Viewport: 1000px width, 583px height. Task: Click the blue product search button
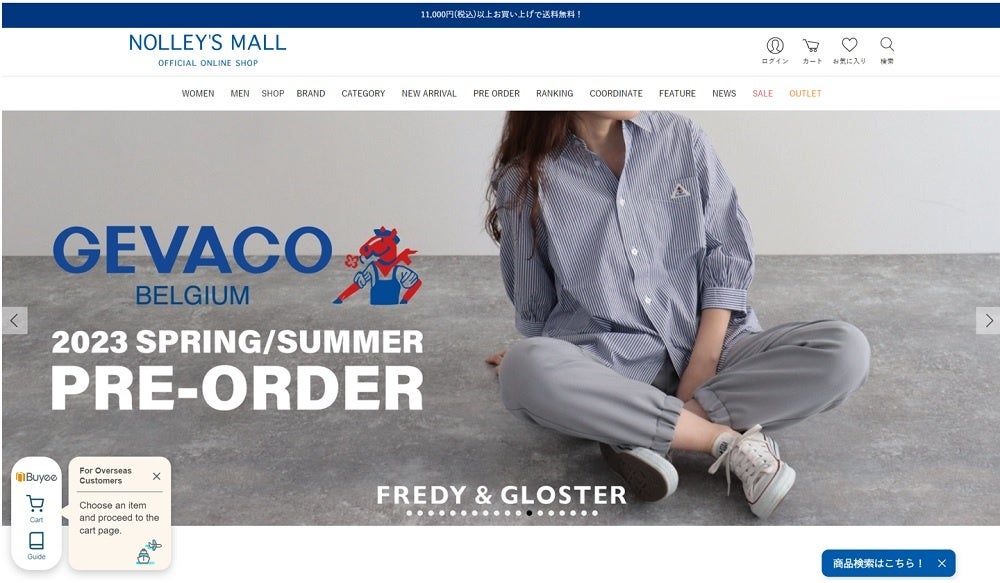pyautogui.click(x=878, y=563)
